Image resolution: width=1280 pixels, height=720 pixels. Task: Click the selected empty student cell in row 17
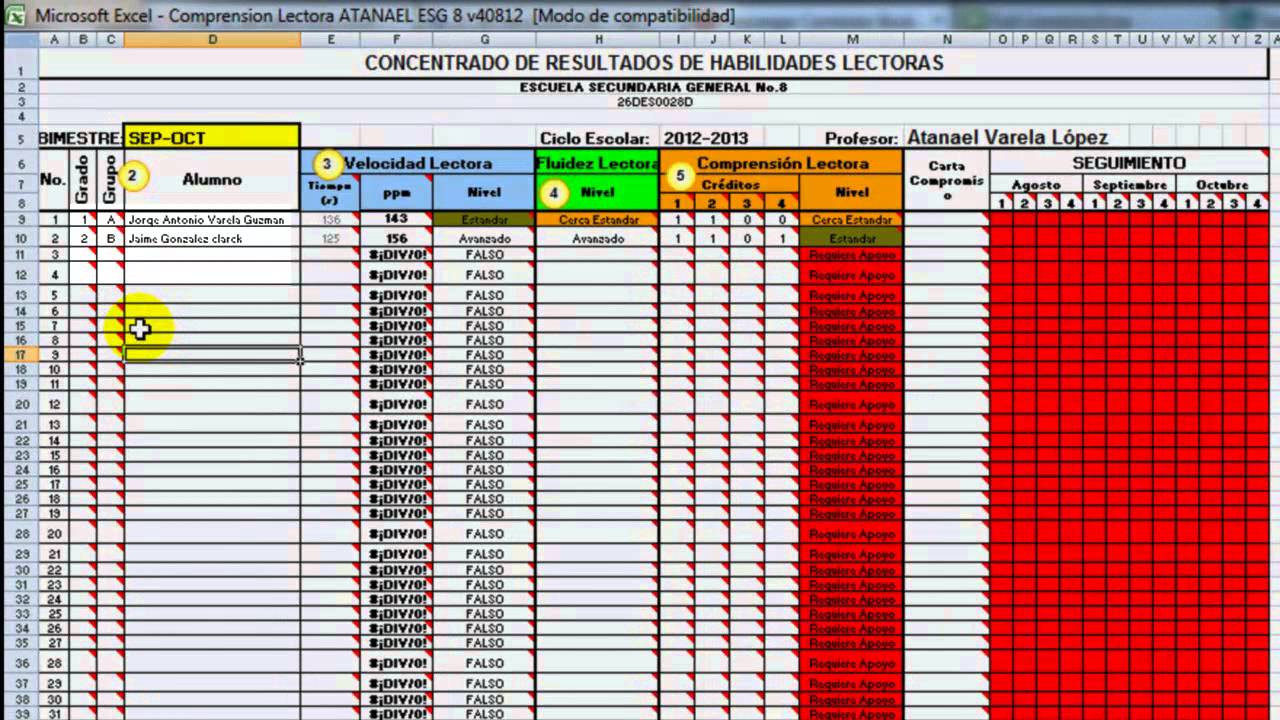pyautogui.click(x=212, y=355)
